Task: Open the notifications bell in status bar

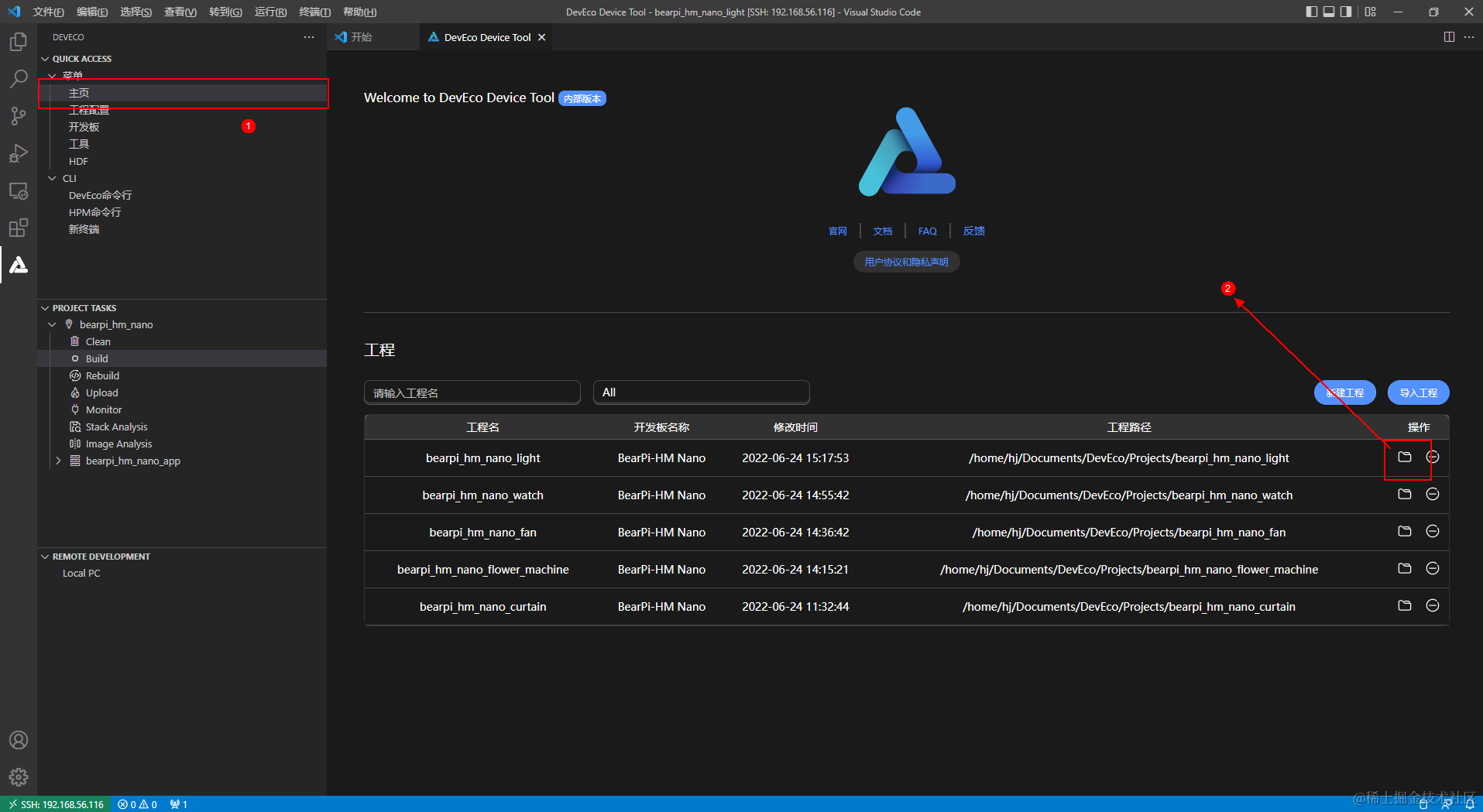Action: click(1470, 804)
